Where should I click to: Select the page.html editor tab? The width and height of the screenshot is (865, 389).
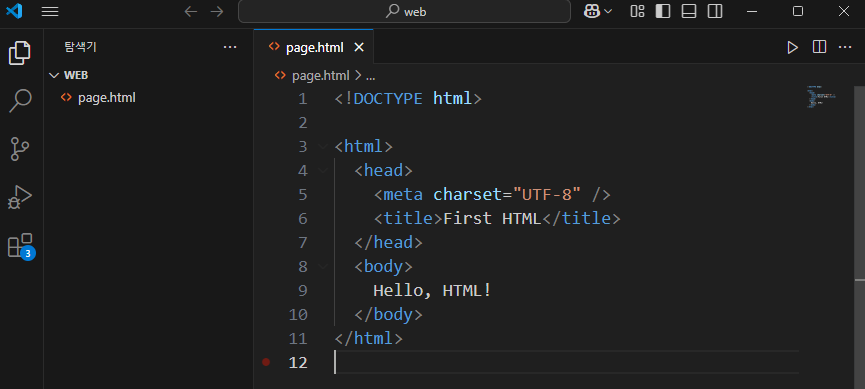[314, 47]
